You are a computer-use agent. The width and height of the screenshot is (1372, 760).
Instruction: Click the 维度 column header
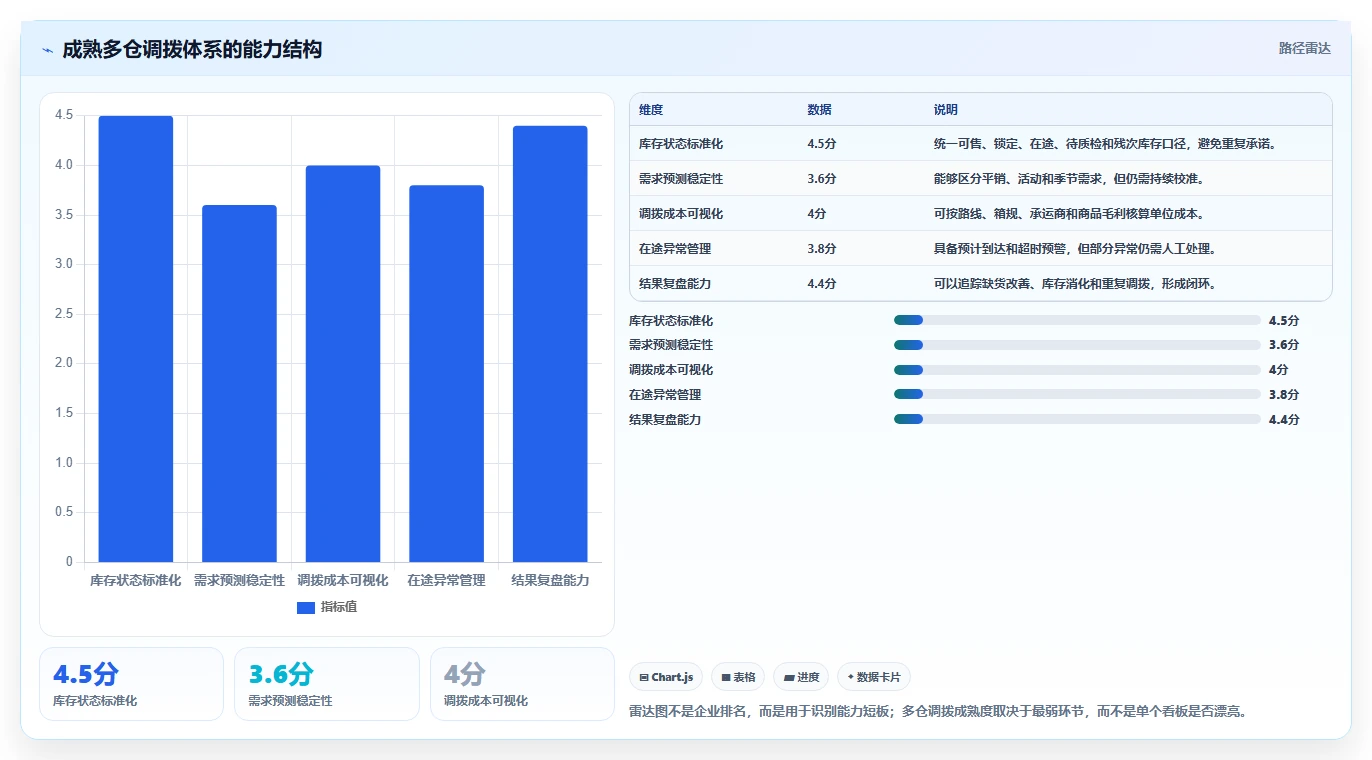[x=651, y=110]
